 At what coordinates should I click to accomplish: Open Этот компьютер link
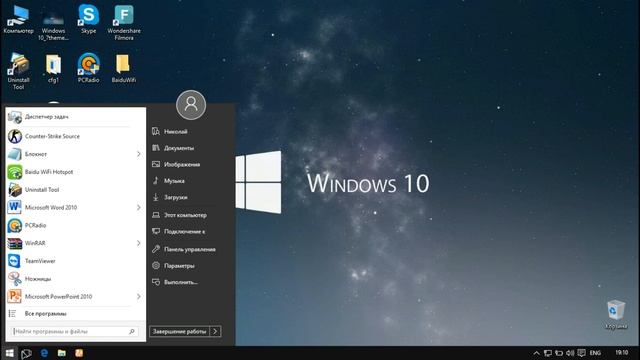[x=179, y=215]
